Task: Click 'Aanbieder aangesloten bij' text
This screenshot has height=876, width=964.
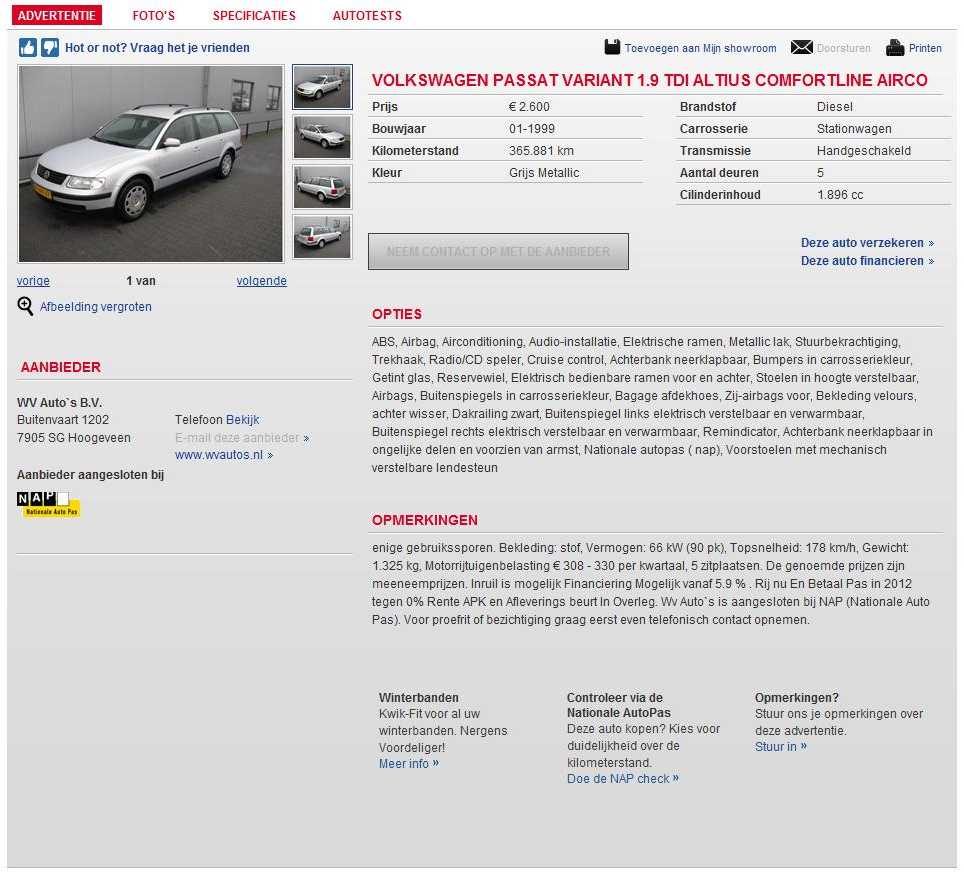Action: click(90, 475)
